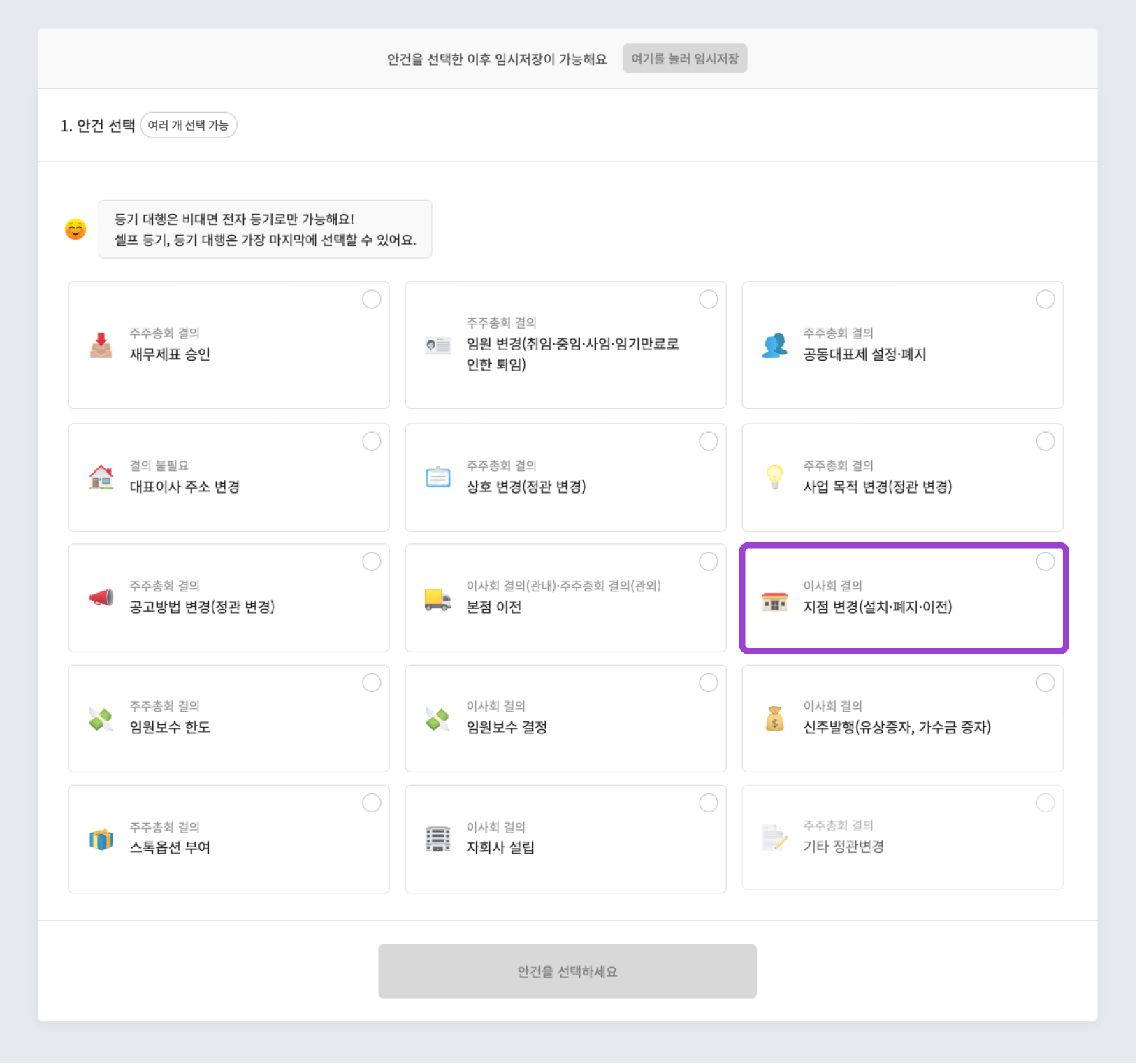Click the 임원 변경 ID card icon

tap(438, 345)
